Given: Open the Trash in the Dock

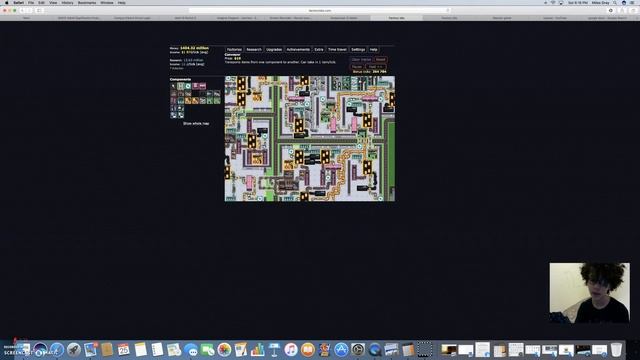Looking at the screenshot, I should [616, 350].
